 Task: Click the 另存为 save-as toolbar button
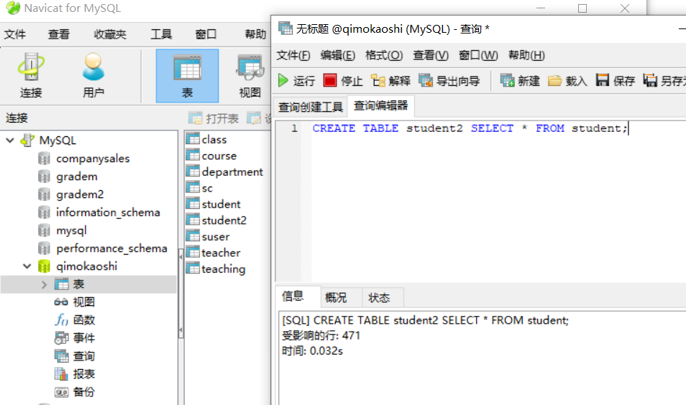coord(665,81)
